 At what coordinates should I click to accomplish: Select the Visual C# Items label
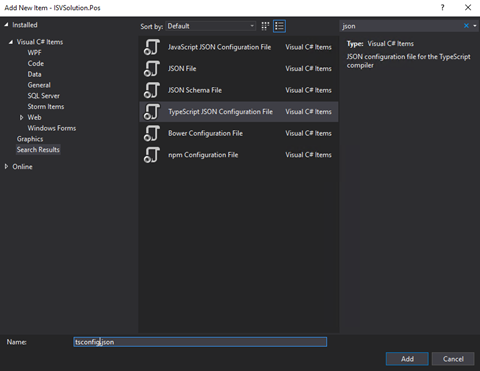pyautogui.click(x=40, y=42)
